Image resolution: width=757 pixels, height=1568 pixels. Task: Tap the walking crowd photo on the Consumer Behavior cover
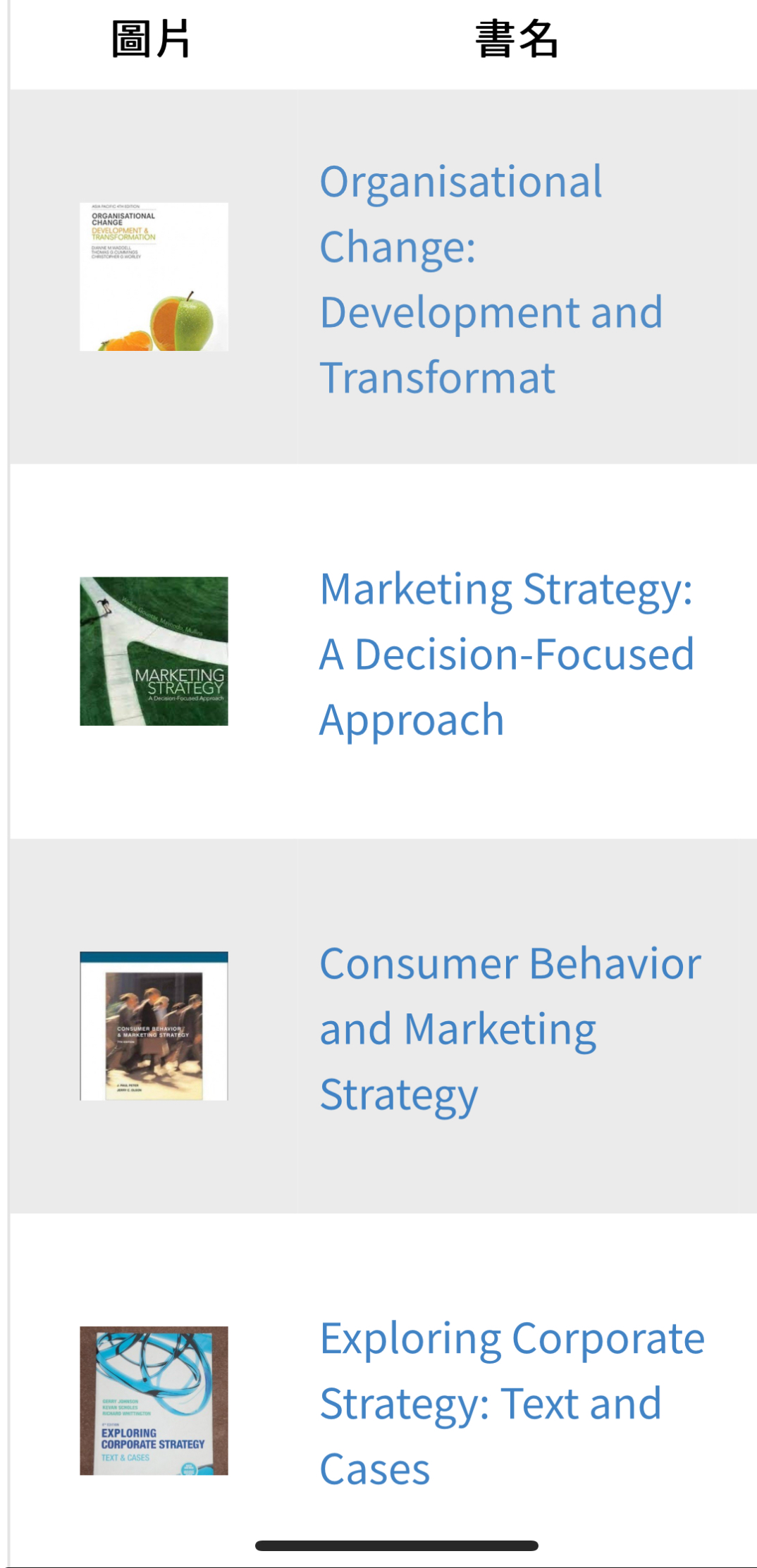tap(154, 1035)
